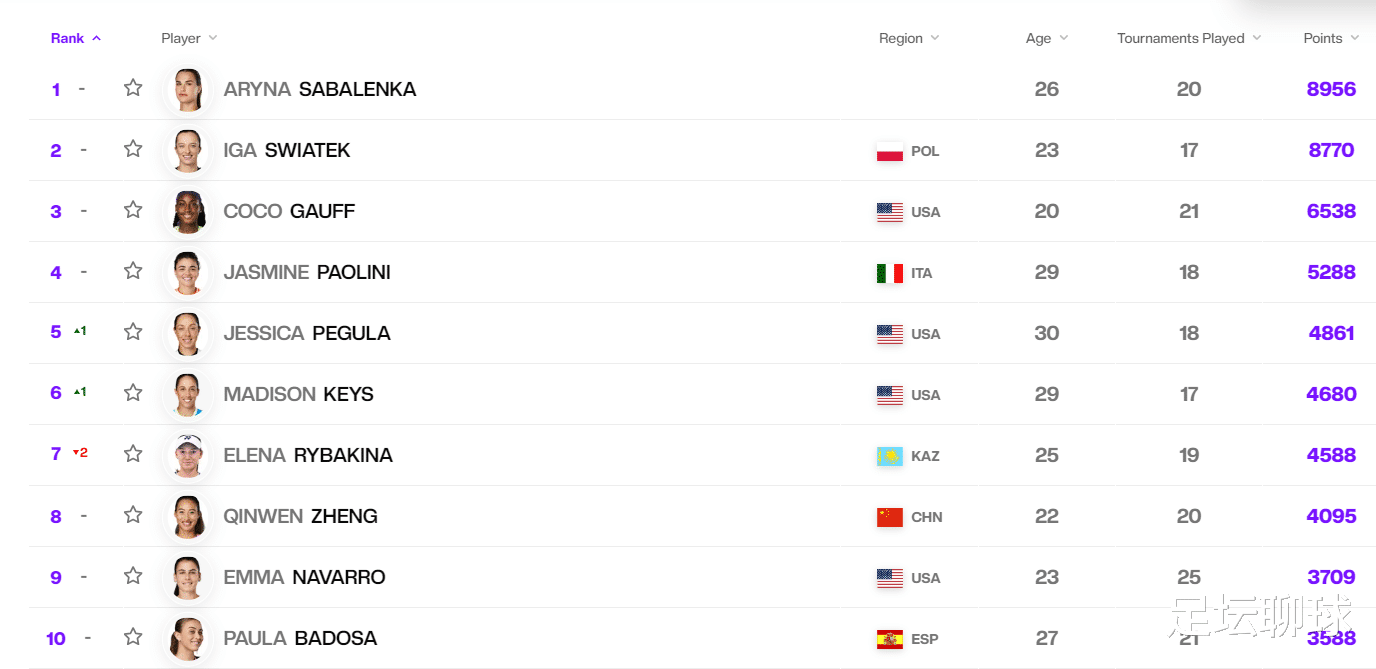The height and width of the screenshot is (669, 1376).
Task: Click Jasmine Paolini's star icon
Action: 133,271
